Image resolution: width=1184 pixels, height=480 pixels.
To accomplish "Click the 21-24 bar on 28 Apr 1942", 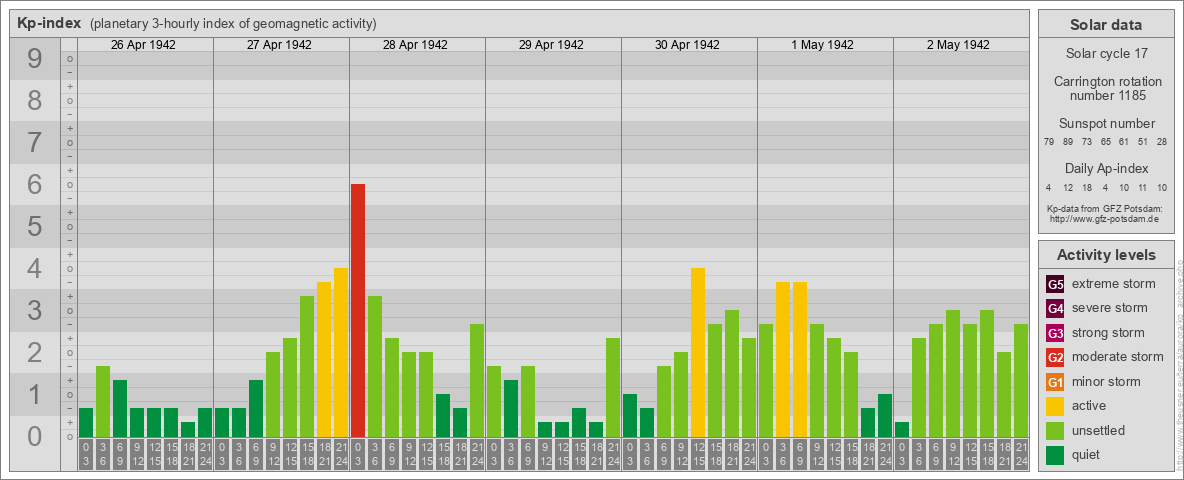I will pos(476,380).
